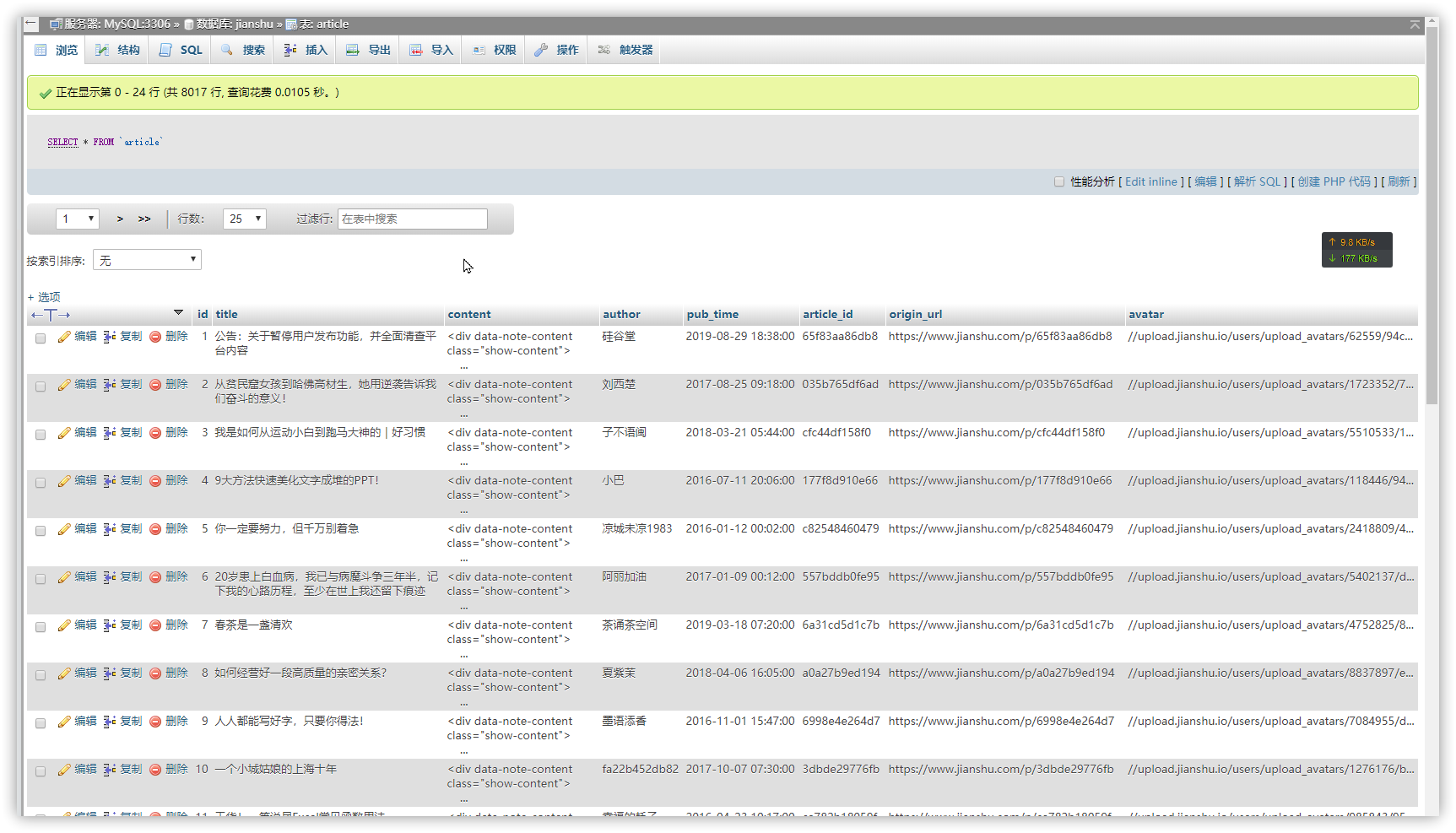Check the row 6 selection checkbox
The width and height of the screenshot is (1456, 833).
tap(40, 579)
